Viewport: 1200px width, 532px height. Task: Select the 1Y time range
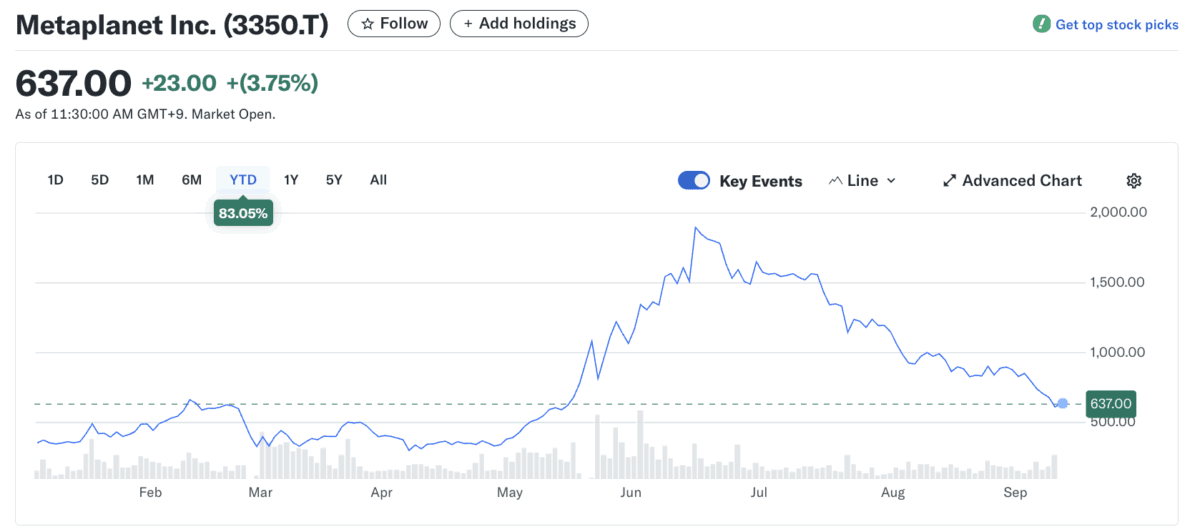coord(291,180)
